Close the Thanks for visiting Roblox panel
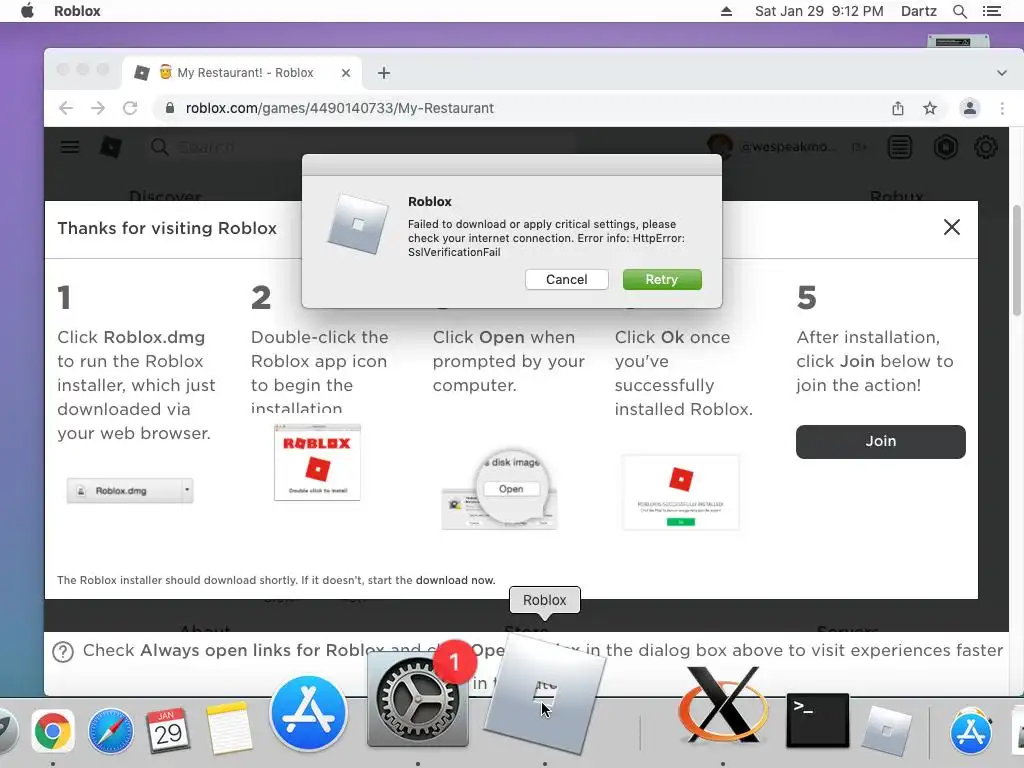1024x768 pixels. pyautogui.click(x=952, y=227)
